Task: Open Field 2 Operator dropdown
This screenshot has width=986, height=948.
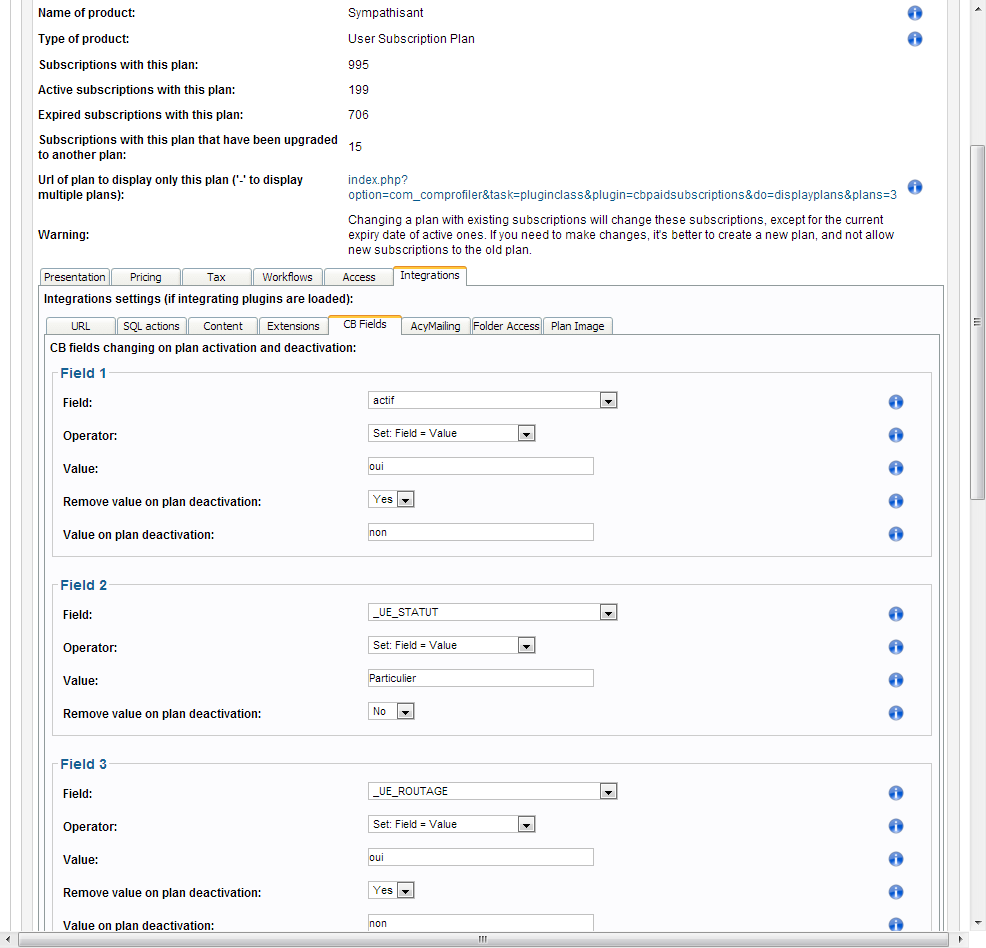Action: [451, 645]
